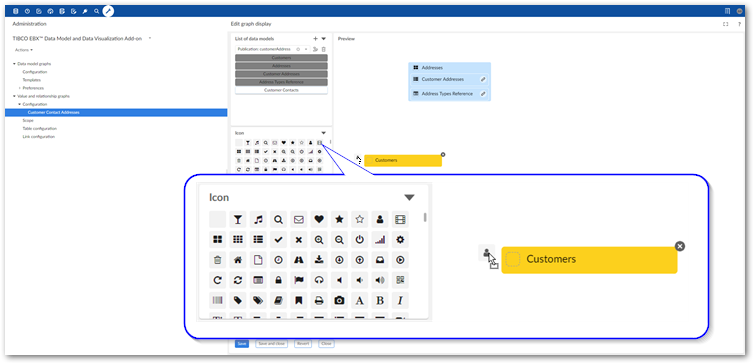The height and width of the screenshot is (364, 754).
Task: Open the Table configuration tree item
Action: (39, 129)
